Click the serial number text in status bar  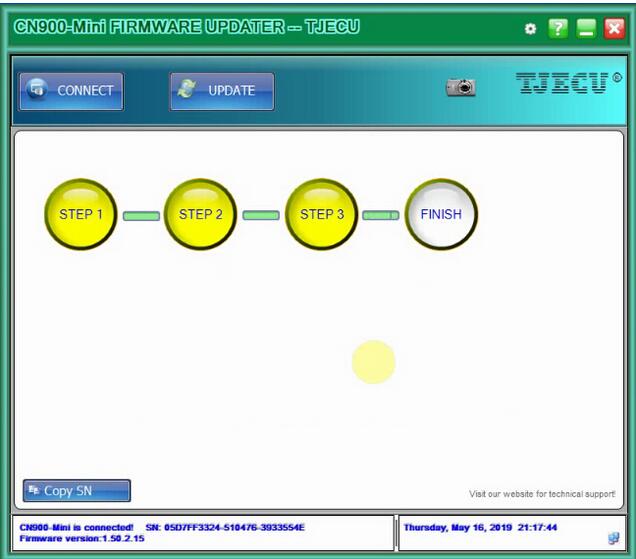225,527
